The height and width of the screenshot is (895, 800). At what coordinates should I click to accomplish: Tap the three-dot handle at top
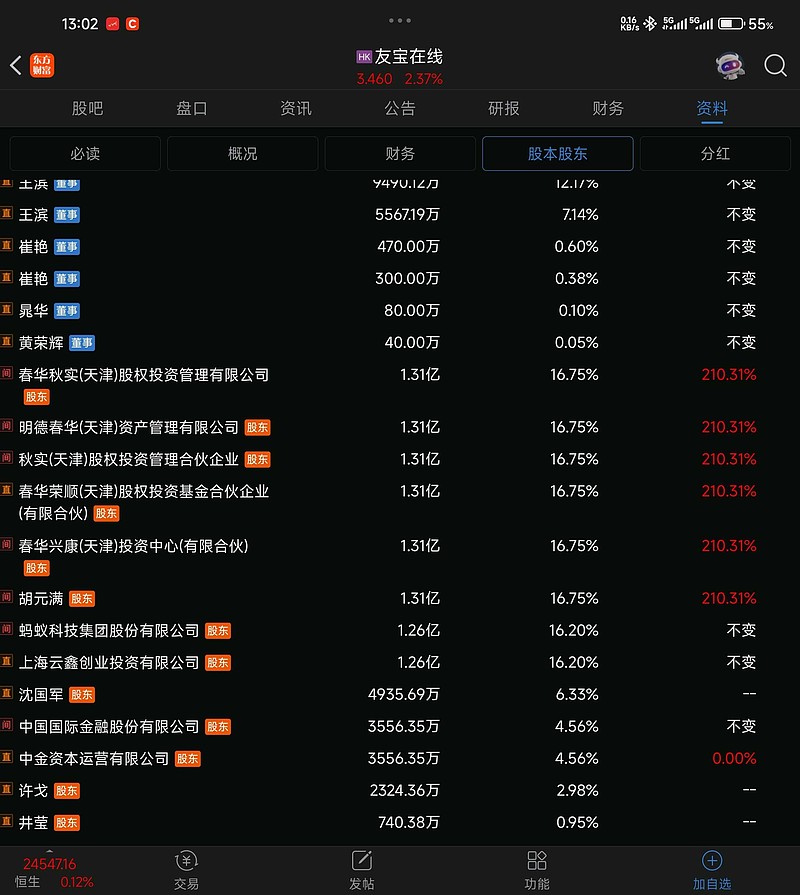399,21
